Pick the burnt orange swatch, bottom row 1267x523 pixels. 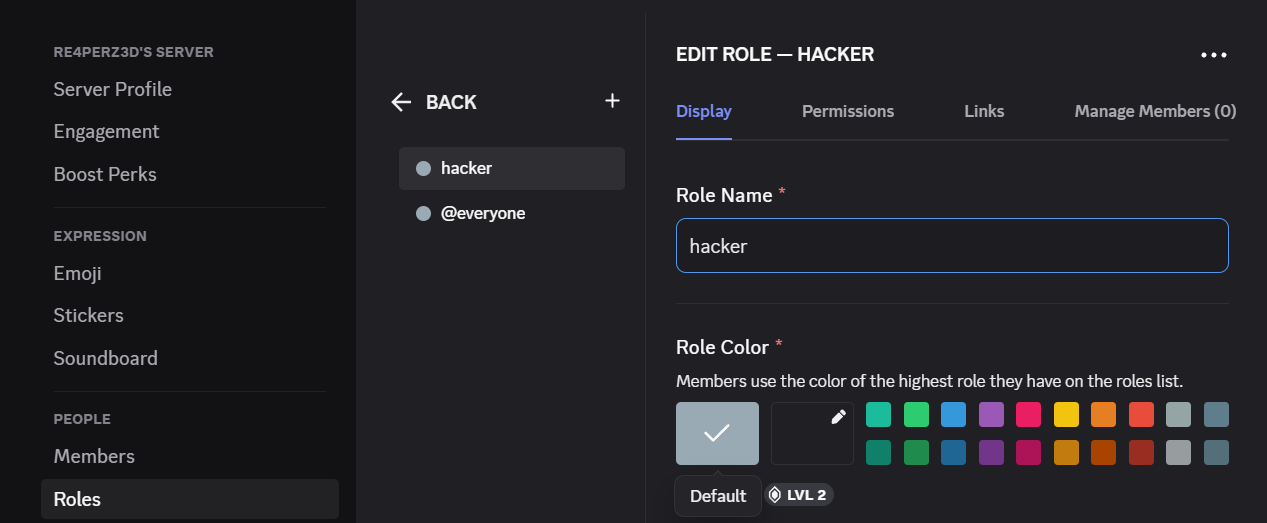click(x=1103, y=452)
